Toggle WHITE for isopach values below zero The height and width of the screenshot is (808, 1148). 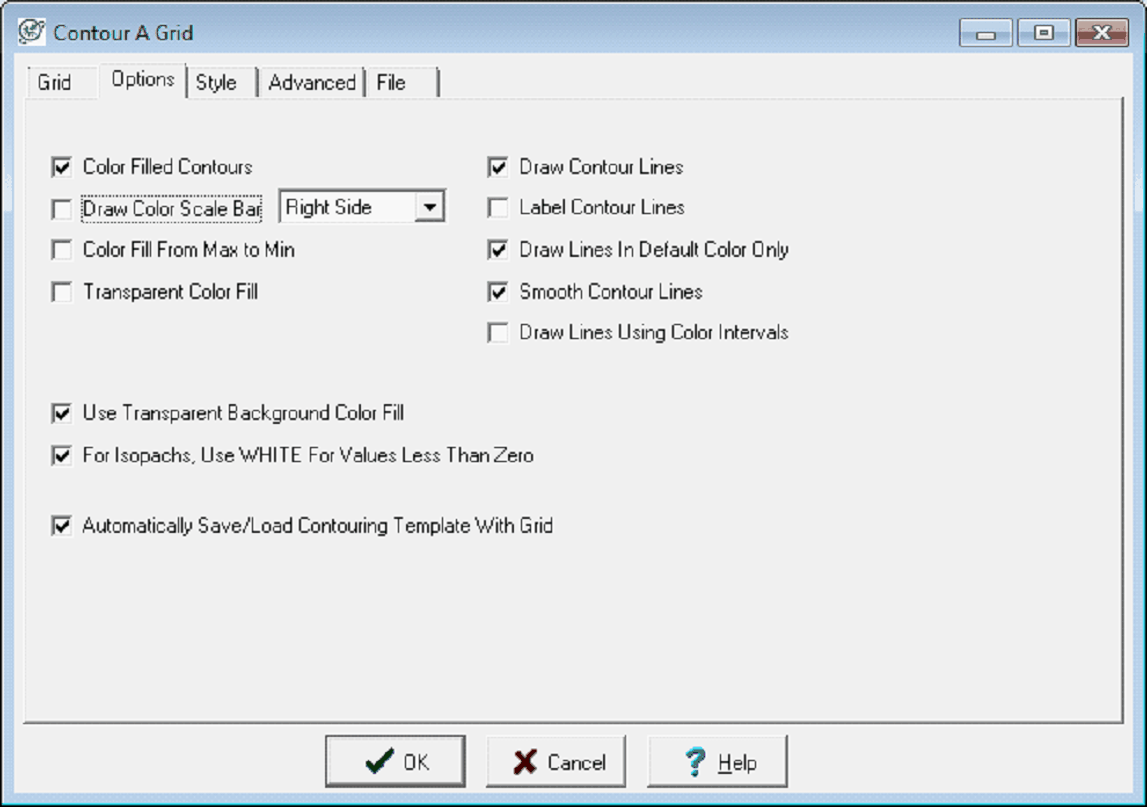click(x=62, y=456)
